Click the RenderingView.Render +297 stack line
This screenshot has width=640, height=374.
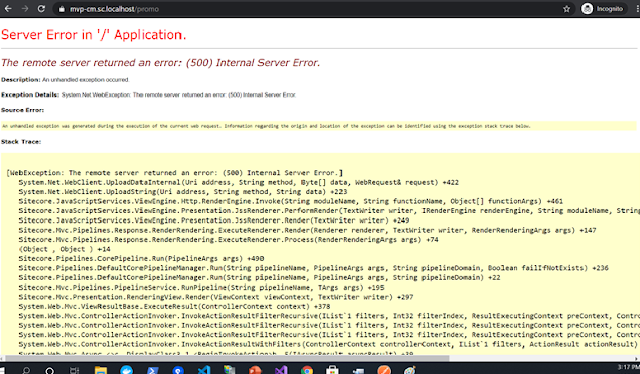(x=216, y=297)
